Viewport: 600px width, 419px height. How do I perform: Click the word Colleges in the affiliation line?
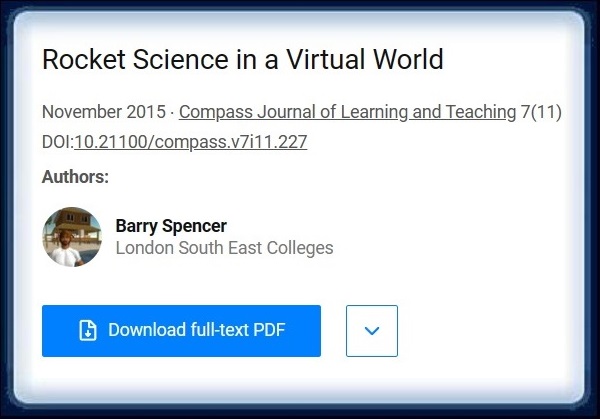coord(300,248)
